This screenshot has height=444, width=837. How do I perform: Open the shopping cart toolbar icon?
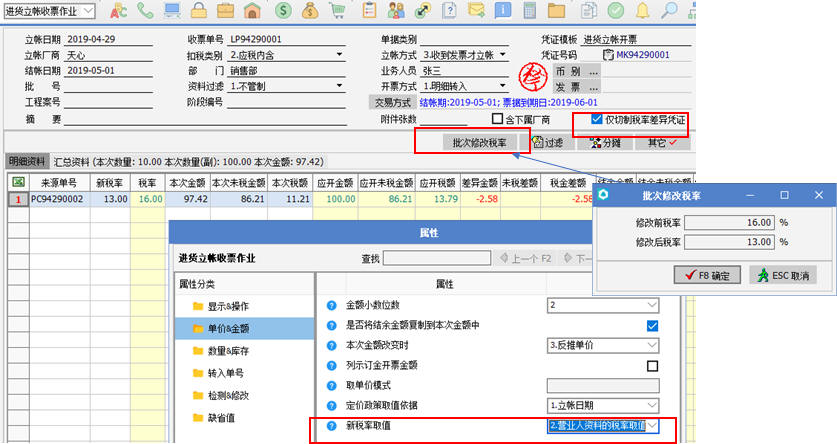tap(337, 11)
